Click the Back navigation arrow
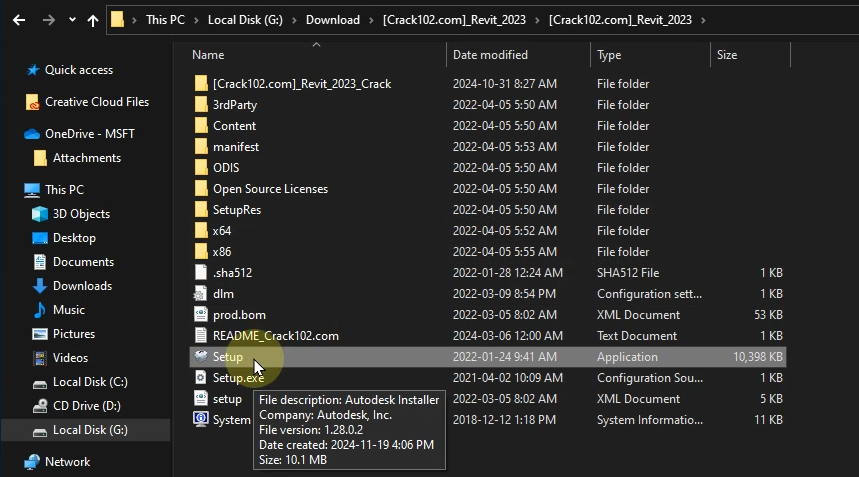859x477 pixels. [x=17, y=20]
